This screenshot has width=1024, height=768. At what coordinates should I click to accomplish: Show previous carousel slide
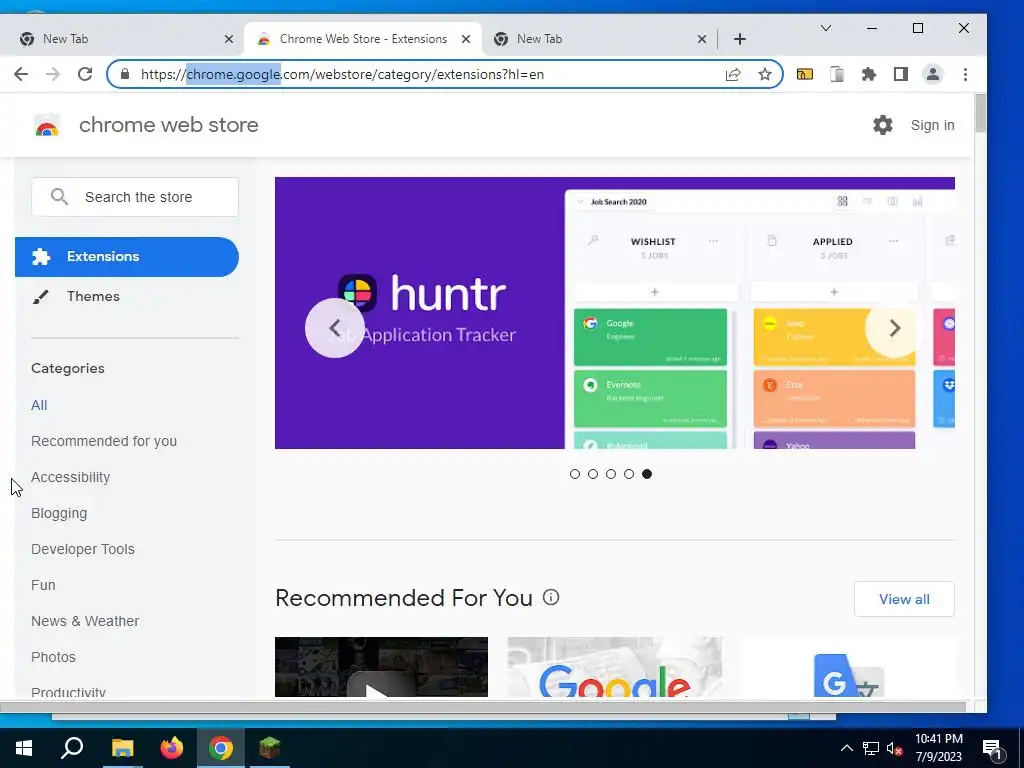334,328
